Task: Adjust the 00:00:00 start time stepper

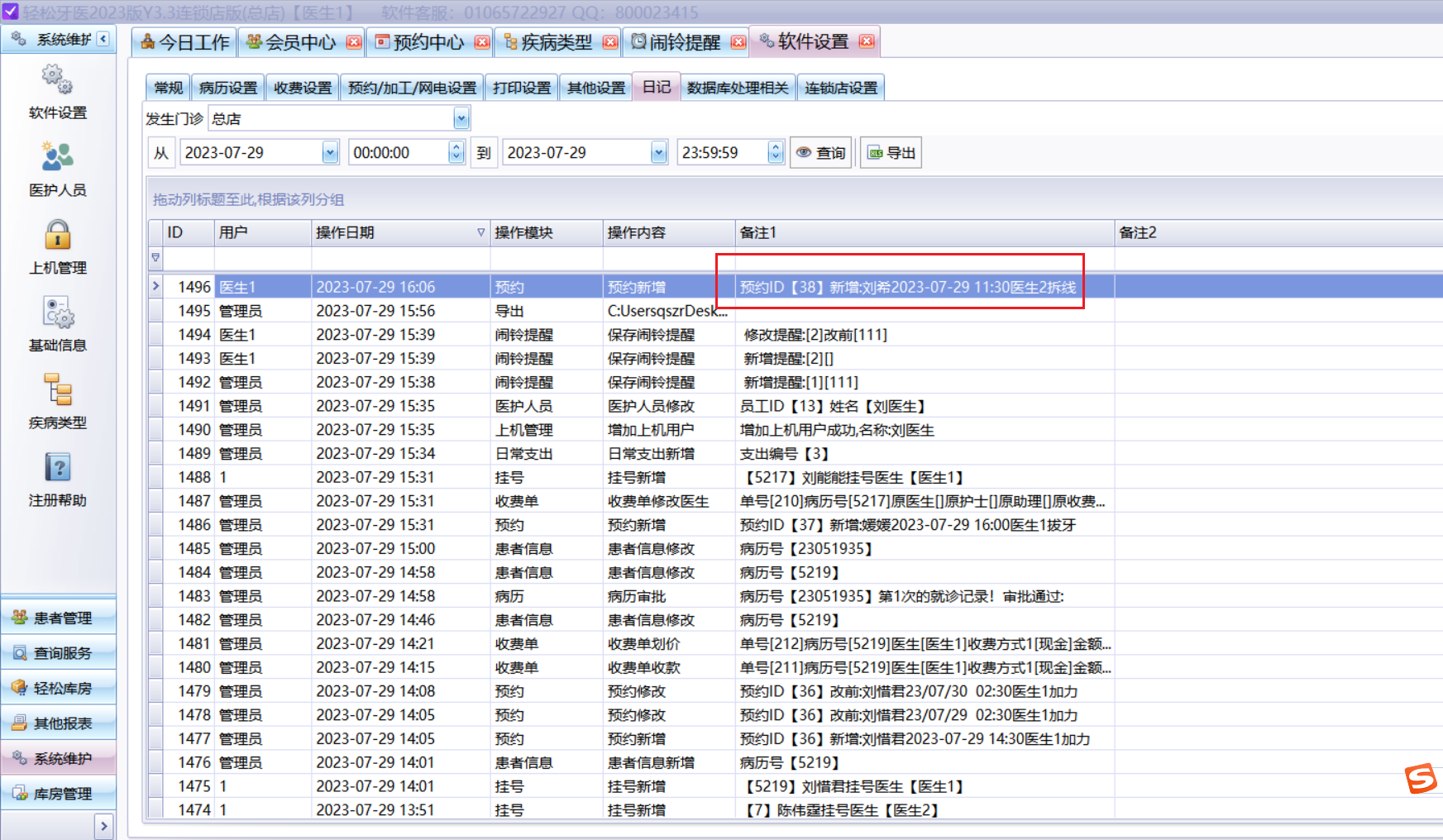Action: click(x=456, y=153)
